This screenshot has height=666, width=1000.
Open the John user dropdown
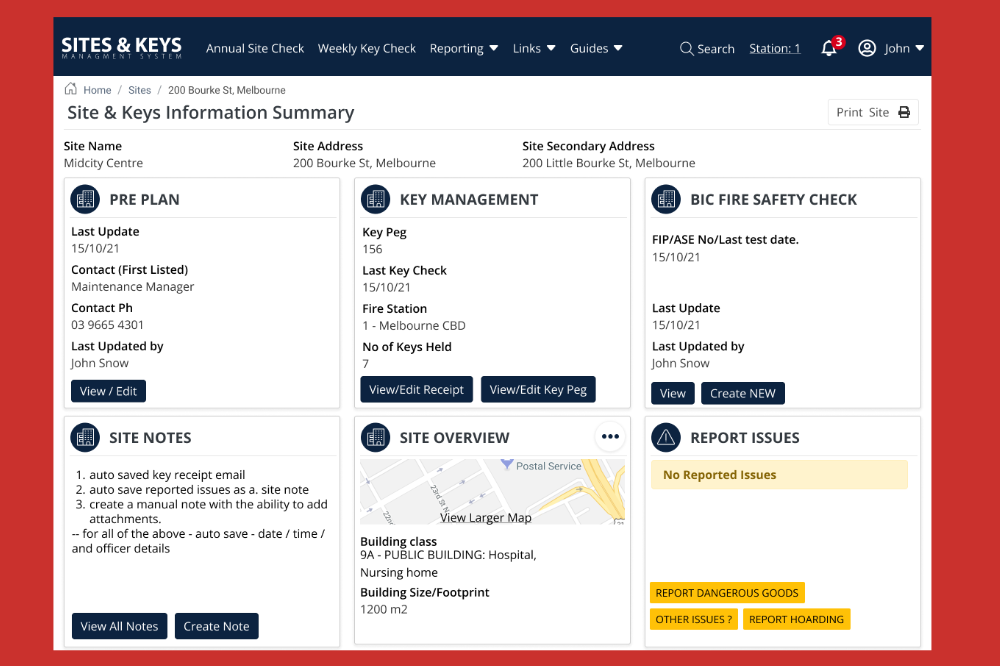pos(904,48)
